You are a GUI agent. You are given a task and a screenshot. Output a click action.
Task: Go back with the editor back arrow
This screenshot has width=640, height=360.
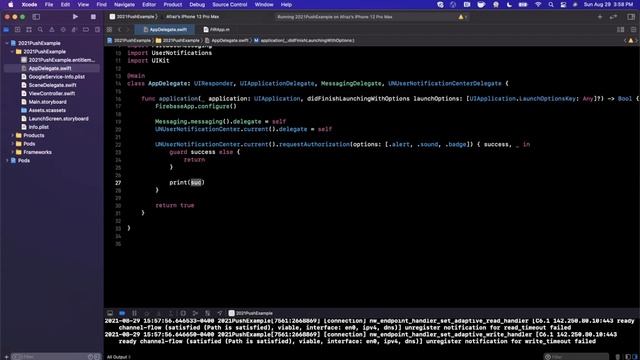coord(120,29)
